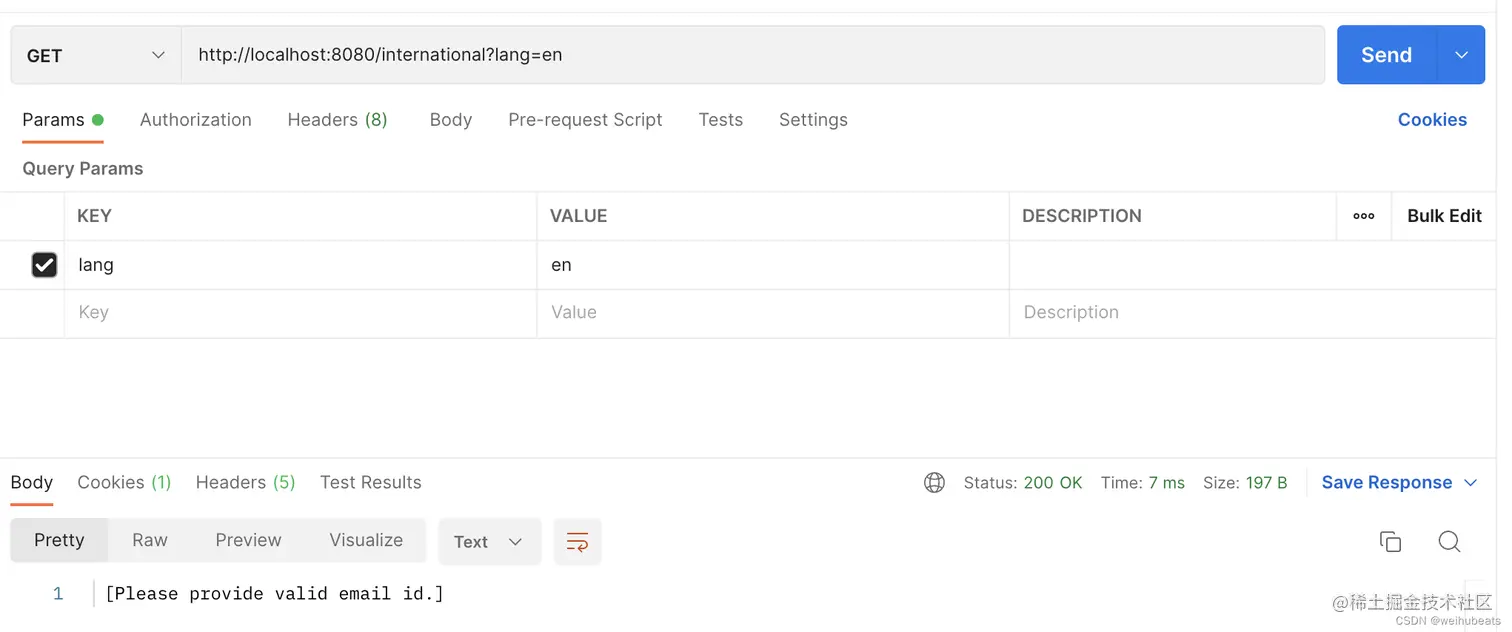Click the lang row description cell
The image size is (1512, 632).
pyautogui.click(x=1252, y=265)
